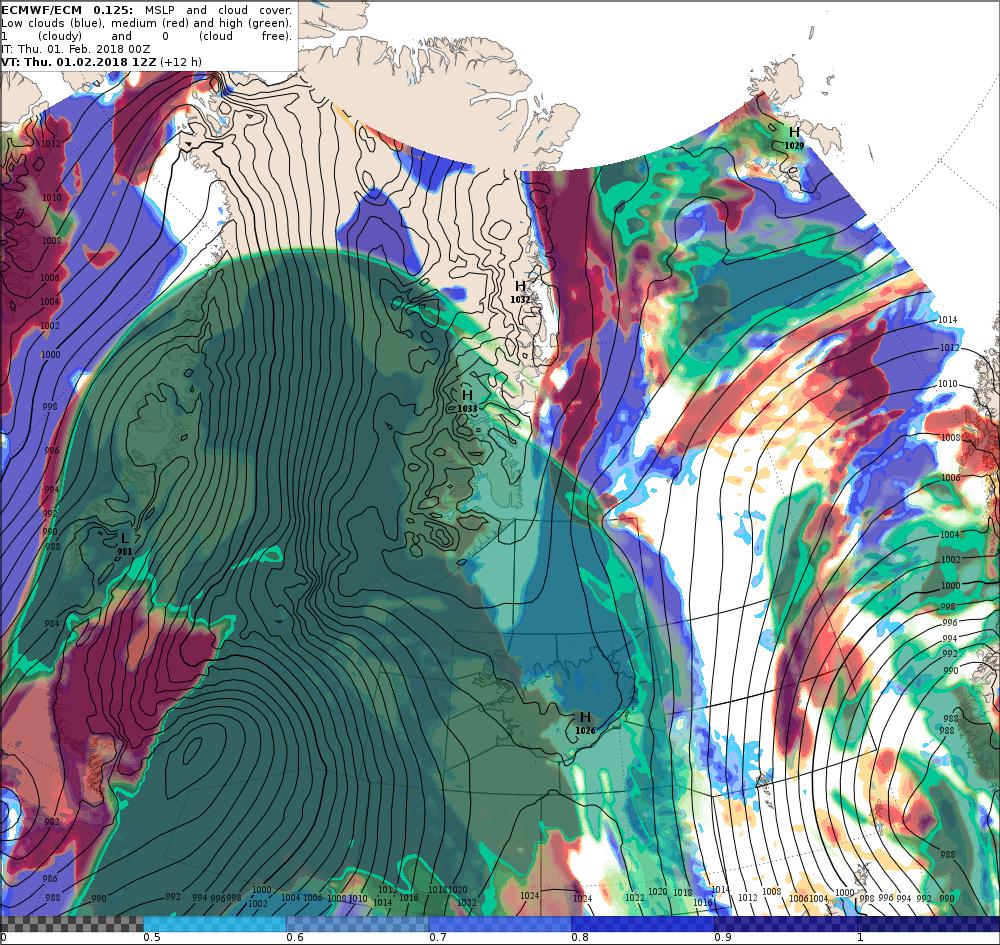Click the 0.5 legend tick label
1000x945 pixels.
coord(152,937)
